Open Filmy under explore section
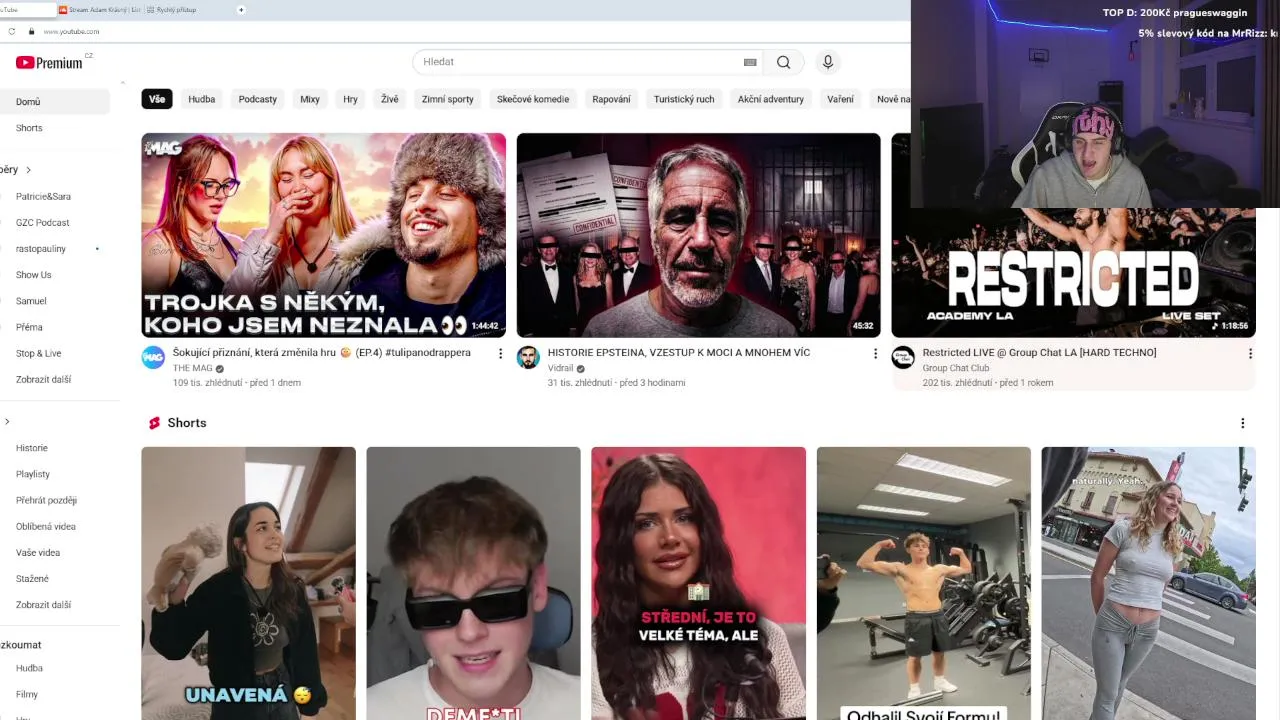The width and height of the screenshot is (1280, 720). (27, 694)
